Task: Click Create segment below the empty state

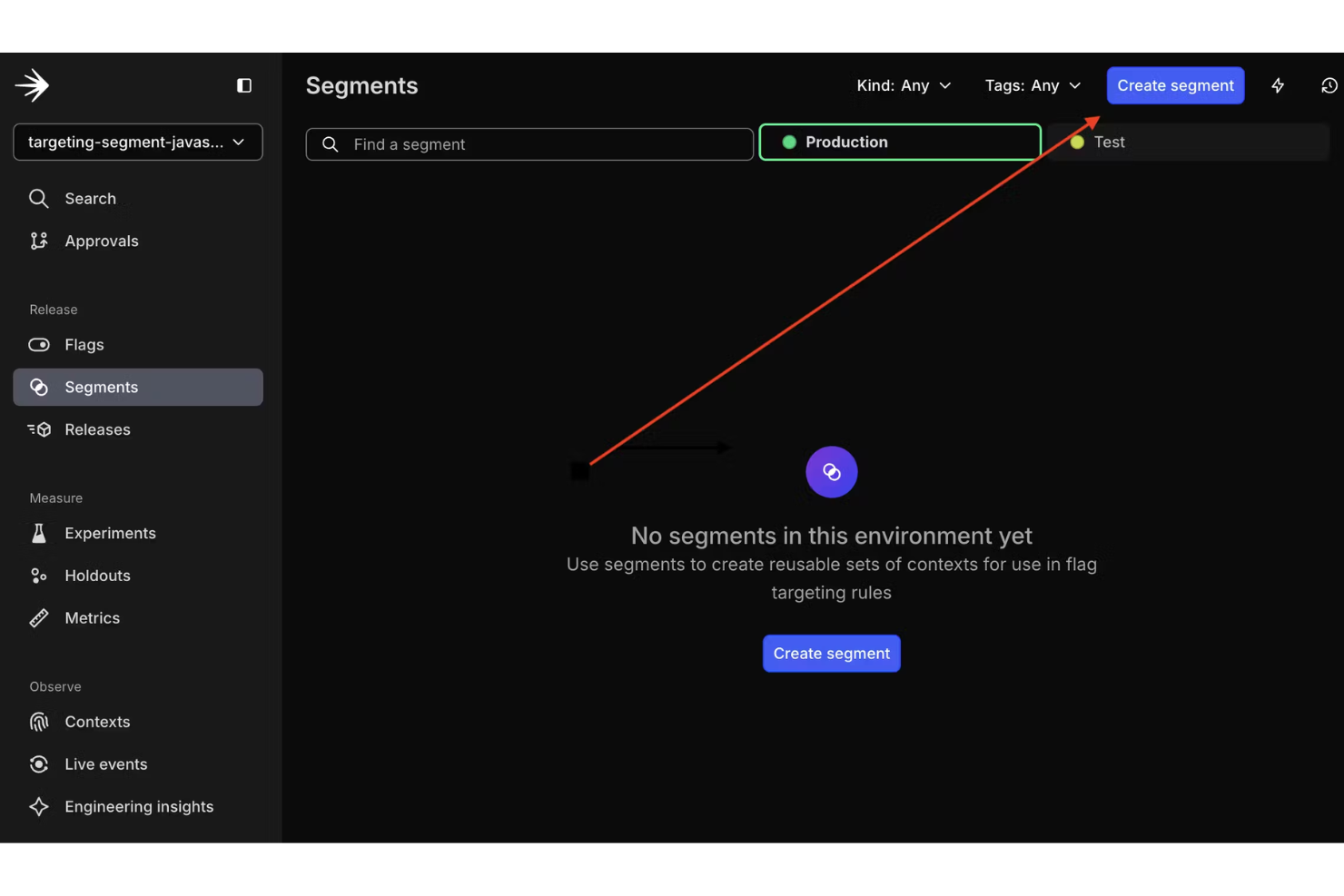Action: (x=832, y=654)
